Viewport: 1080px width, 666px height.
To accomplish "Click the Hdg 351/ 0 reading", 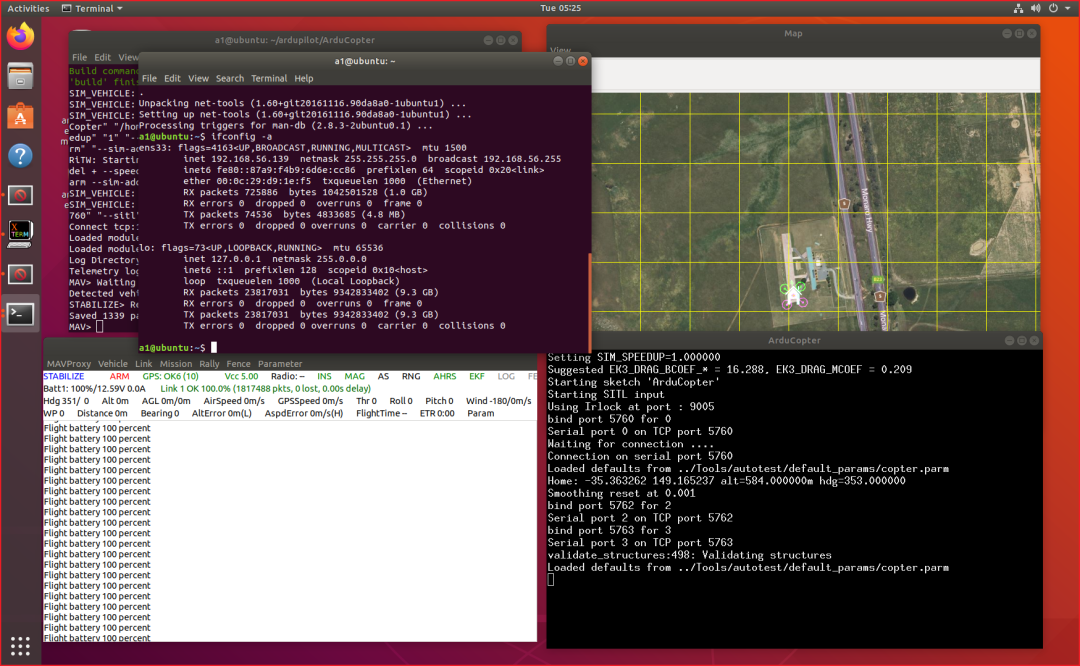I will (x=66, y=401).
